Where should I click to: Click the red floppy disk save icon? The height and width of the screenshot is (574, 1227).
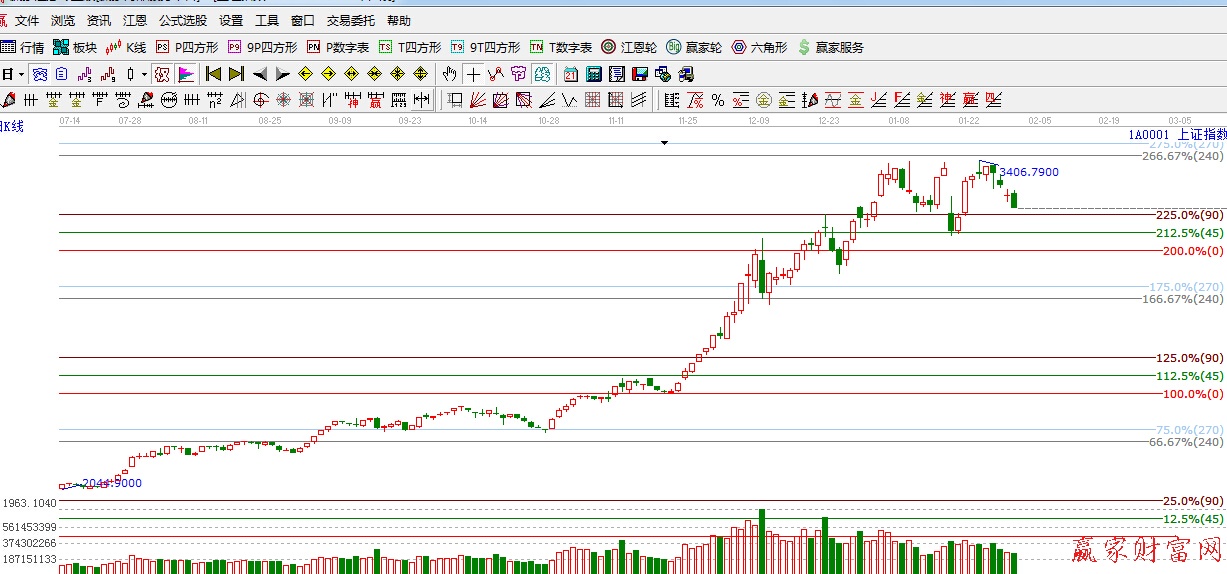640,74
